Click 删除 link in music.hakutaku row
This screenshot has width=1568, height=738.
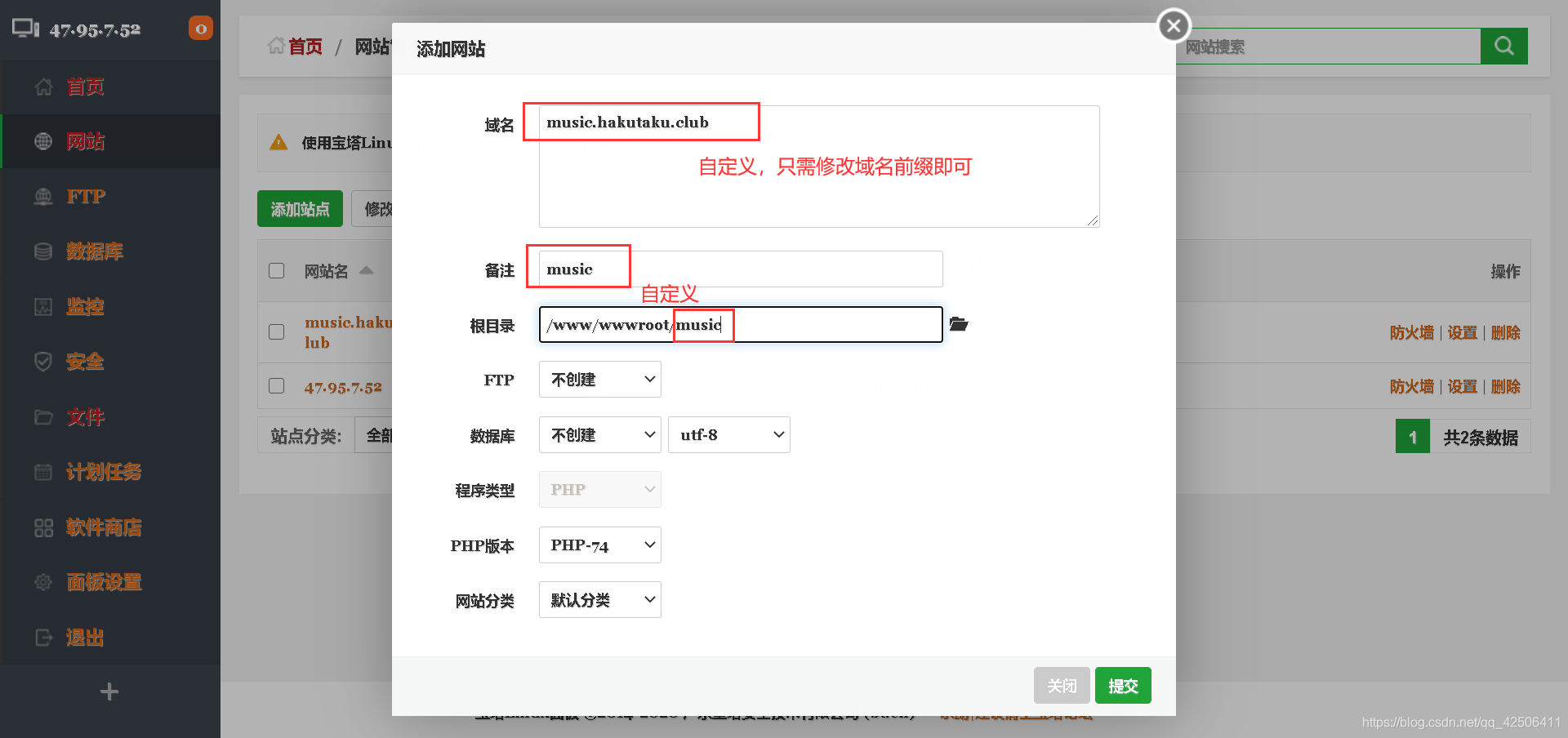pyautogui.click(x=1505, y=332)
